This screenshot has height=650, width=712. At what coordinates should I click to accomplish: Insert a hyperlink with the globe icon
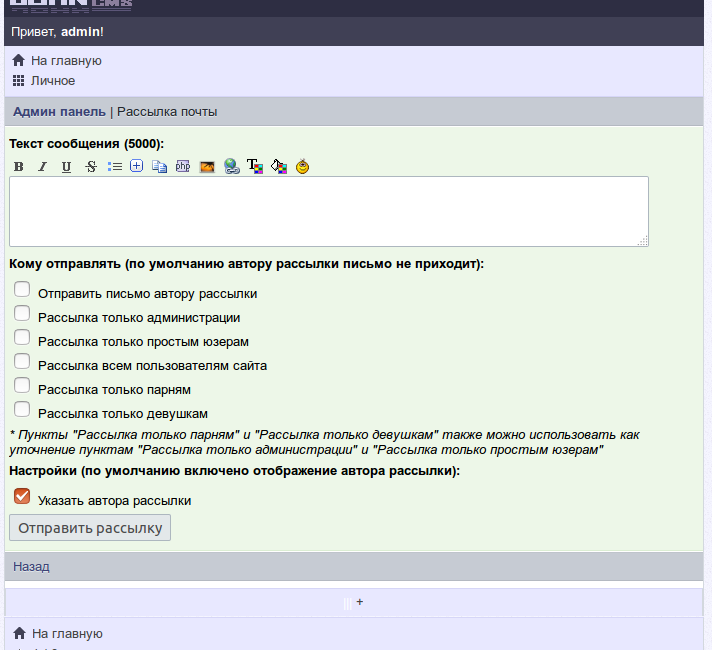coord(231,167)
